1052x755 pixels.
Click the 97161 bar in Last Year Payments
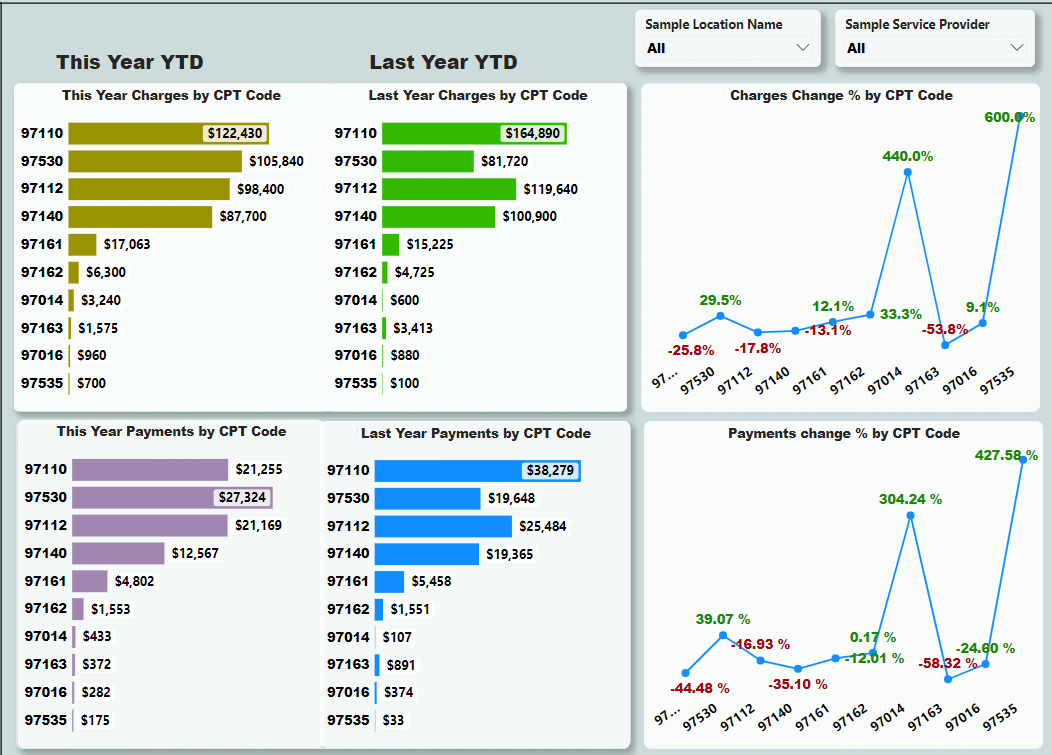point(390,581)
